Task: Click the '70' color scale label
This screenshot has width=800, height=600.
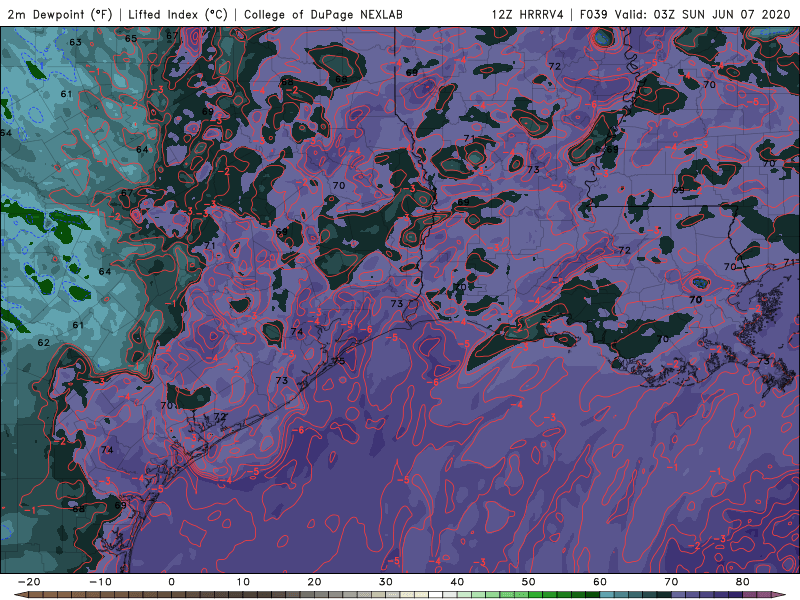Action: click(x=671, y=582)
